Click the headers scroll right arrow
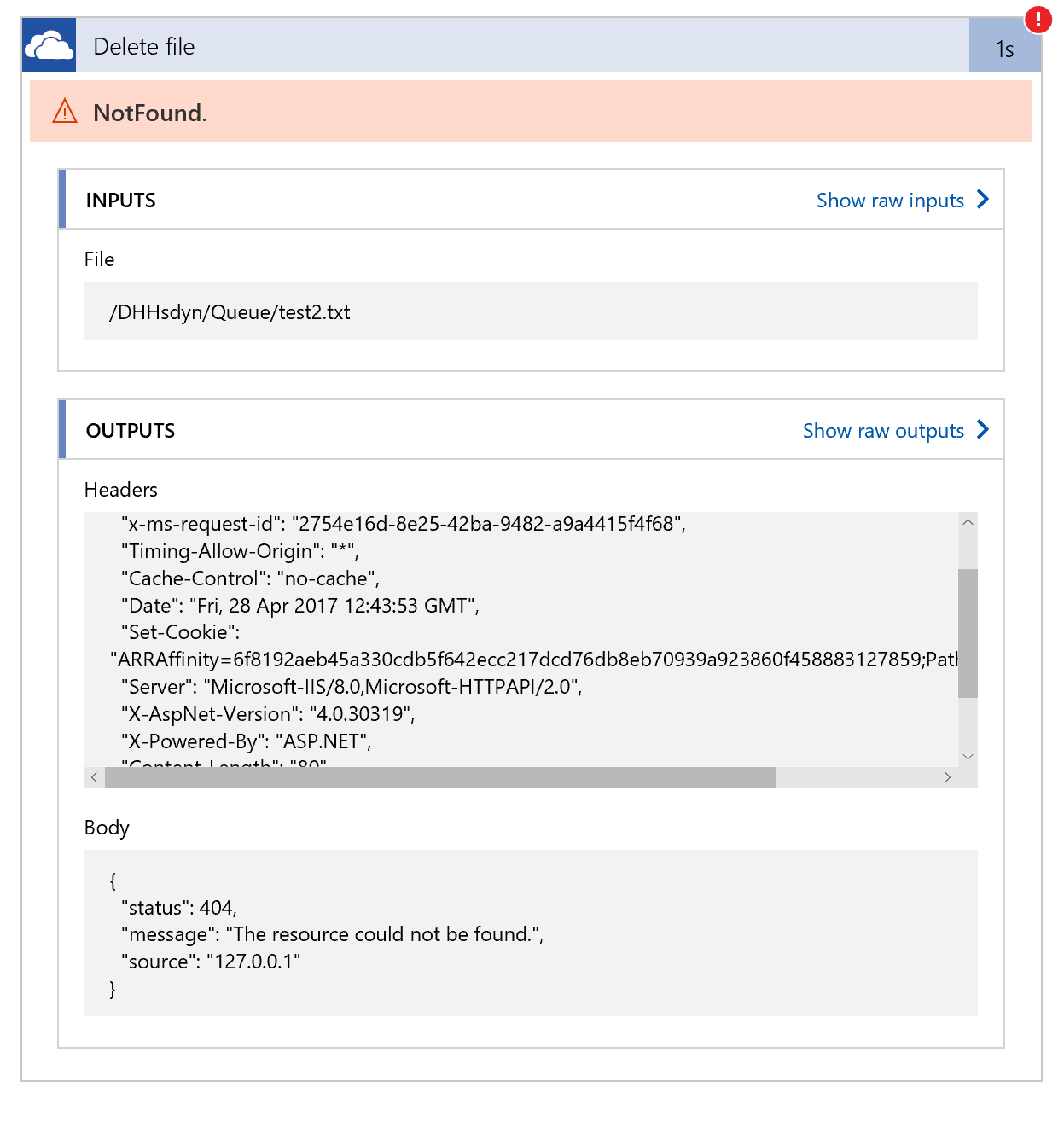This screenshot has height=1145, width=1064. pyautogui.click(x=947, y=777)
